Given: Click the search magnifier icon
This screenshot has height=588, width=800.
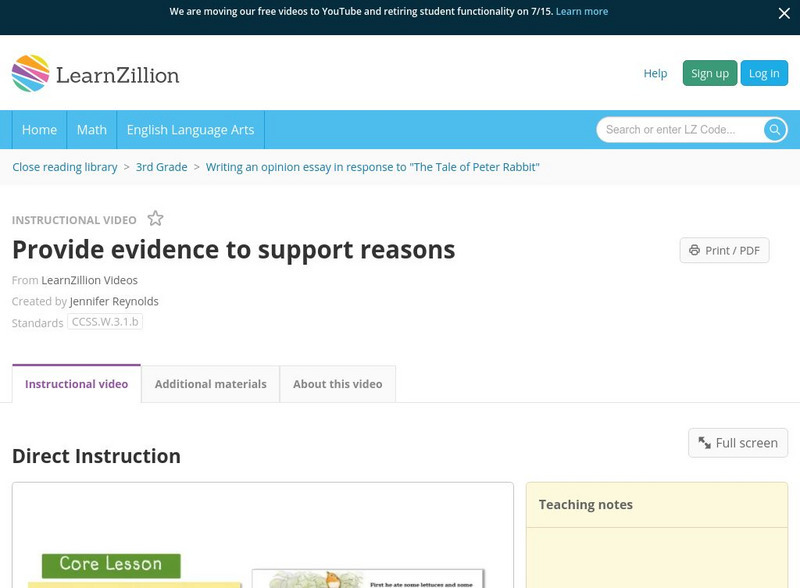Looking at the screenshot, I should [x=775, y=129].
